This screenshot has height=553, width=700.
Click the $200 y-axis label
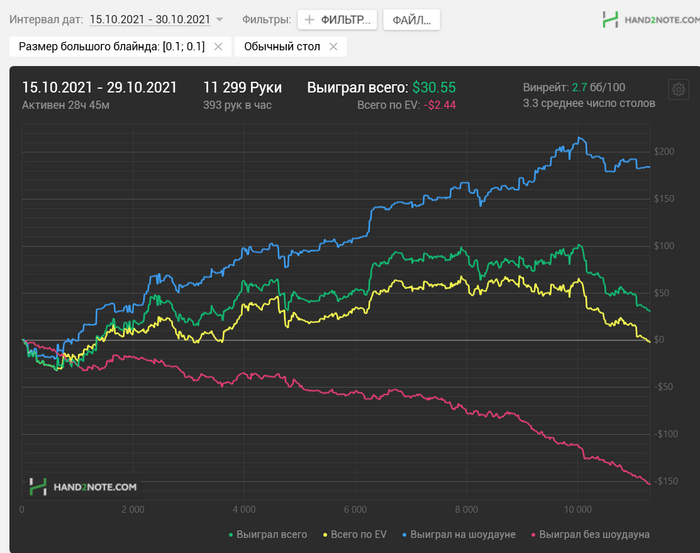664,152
